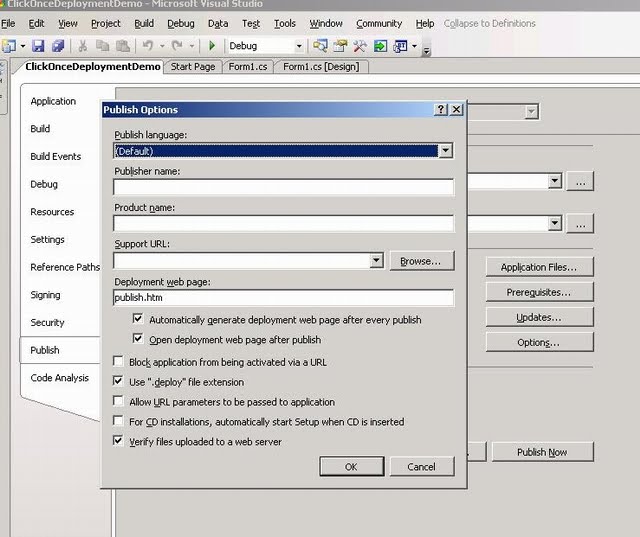Click the Undo toolbar icon
The width and height of the screenshot is (640, 537).
point(147,46)
